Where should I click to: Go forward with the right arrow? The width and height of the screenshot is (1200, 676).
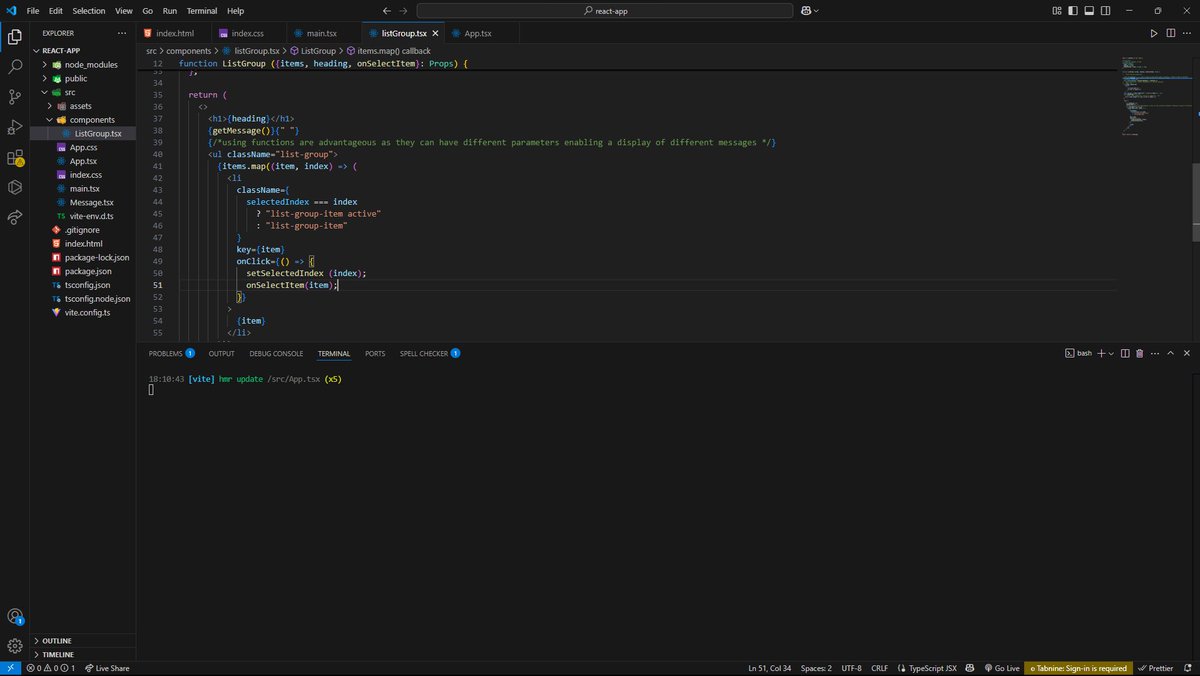coord(404,10)
